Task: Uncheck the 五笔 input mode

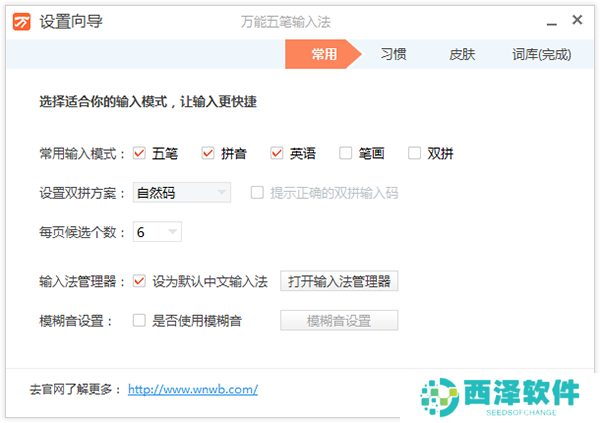Action: pyautogui.click(x=139, y=153)
